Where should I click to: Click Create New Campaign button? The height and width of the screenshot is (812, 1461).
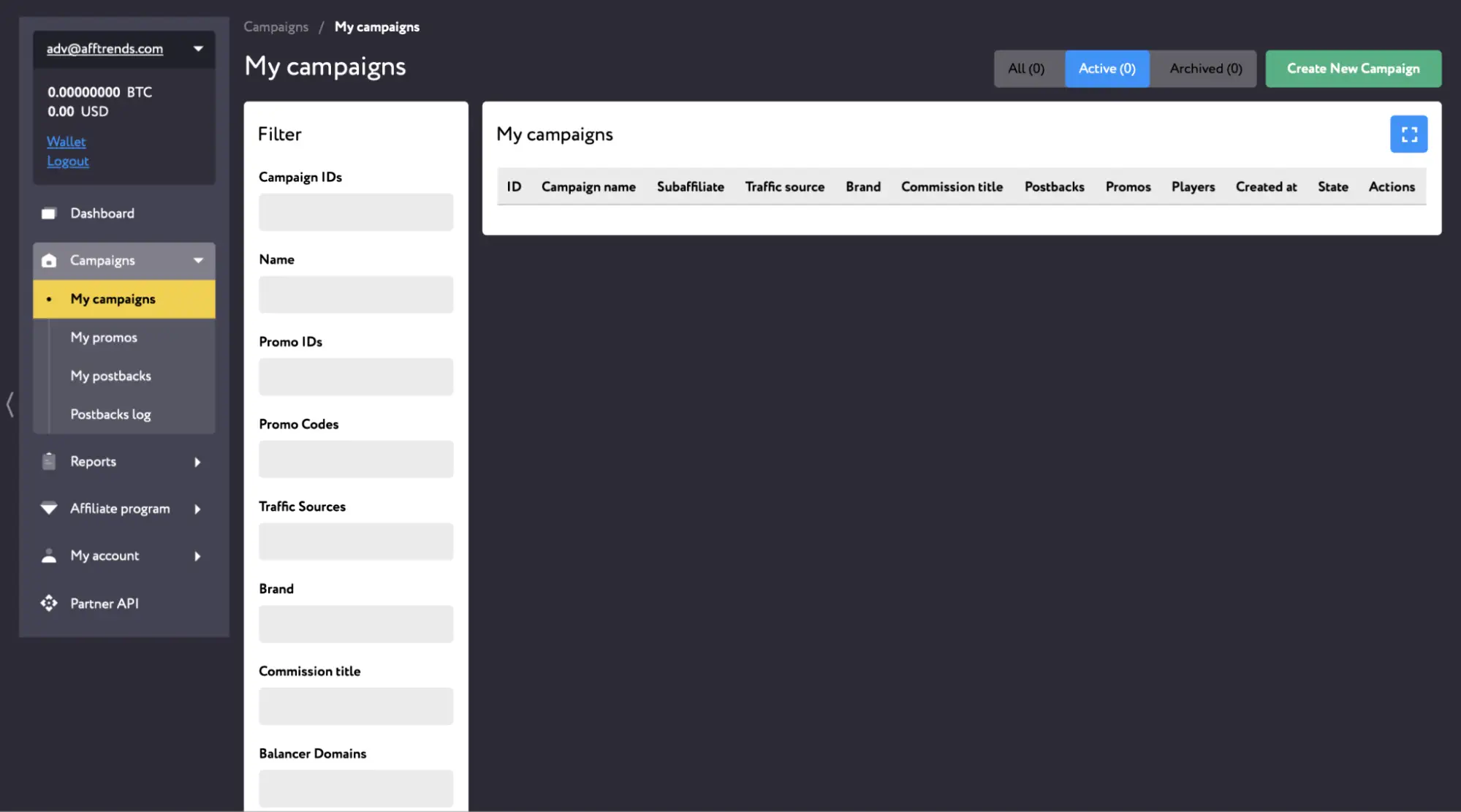point(1353,69)
